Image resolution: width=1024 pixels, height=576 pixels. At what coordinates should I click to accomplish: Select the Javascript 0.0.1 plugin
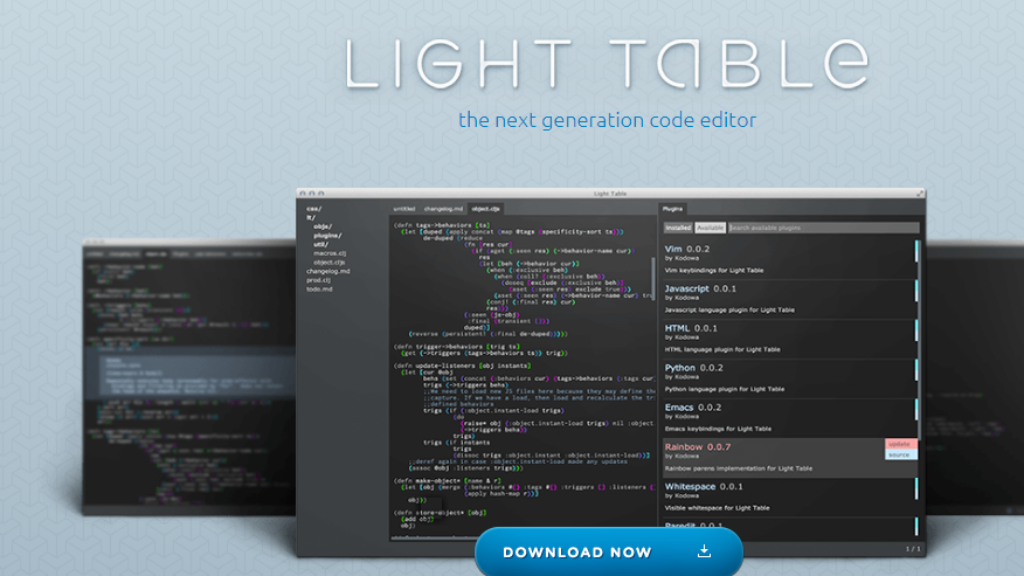790,299
